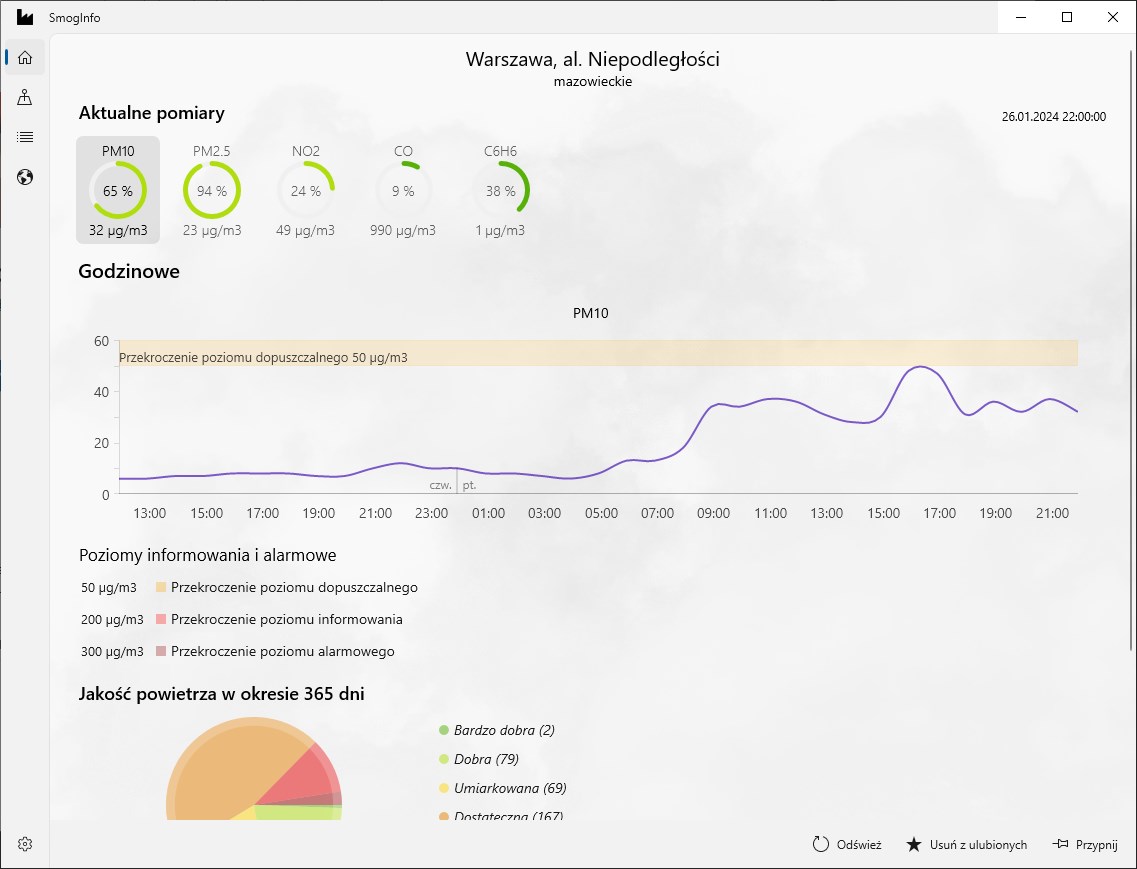This screenshot has width=1137, height=869.
Task: Click the timestamp 26.01.2024 22:00:00
Action: tap(1054, 116)
